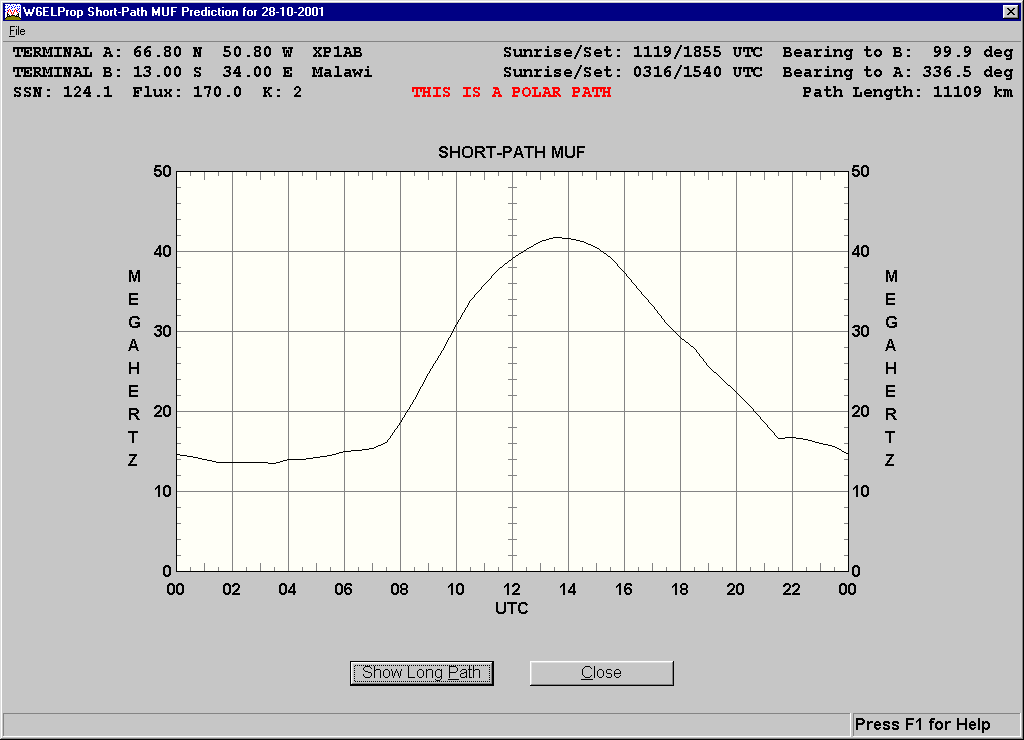The width and height of the screenshot is (1024, 740).
Task: Click the Show Long Path button
Action: (421, 673)
